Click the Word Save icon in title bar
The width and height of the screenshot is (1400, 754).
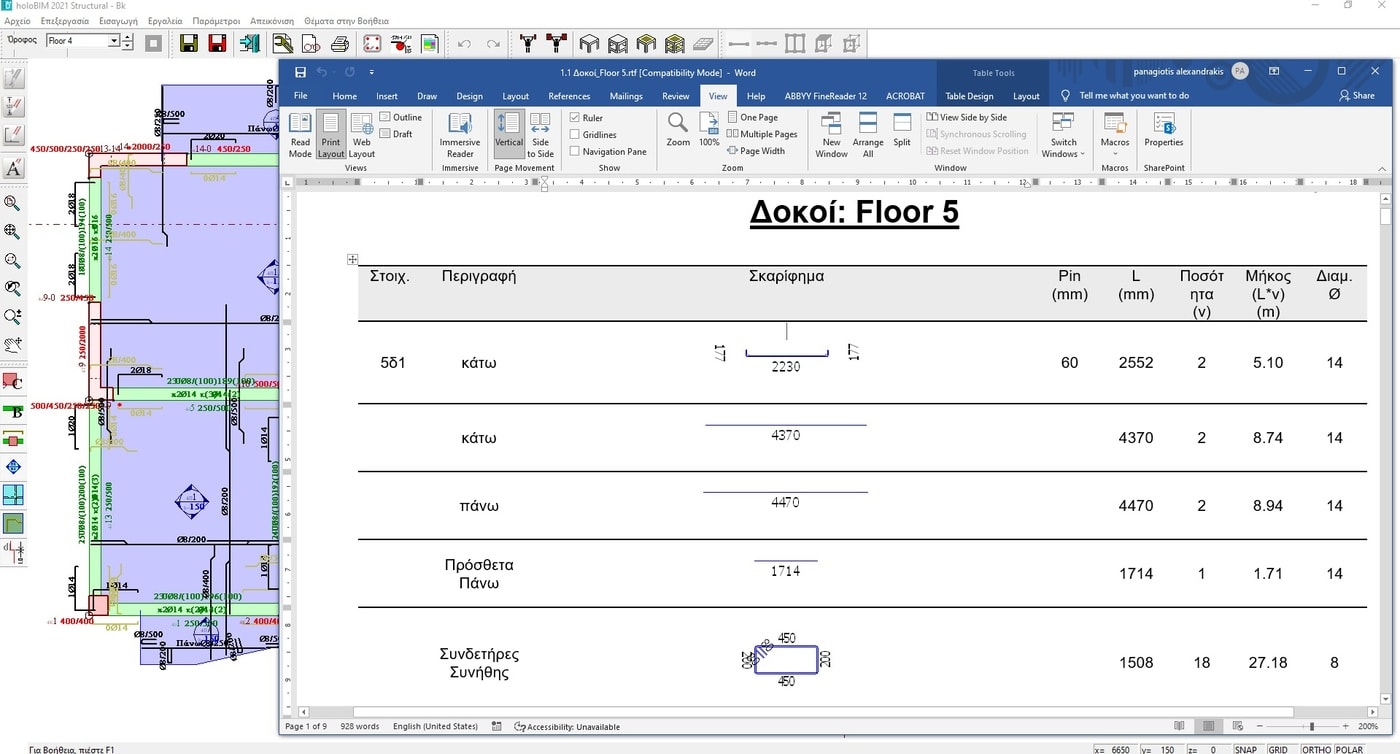coord(300,71)
